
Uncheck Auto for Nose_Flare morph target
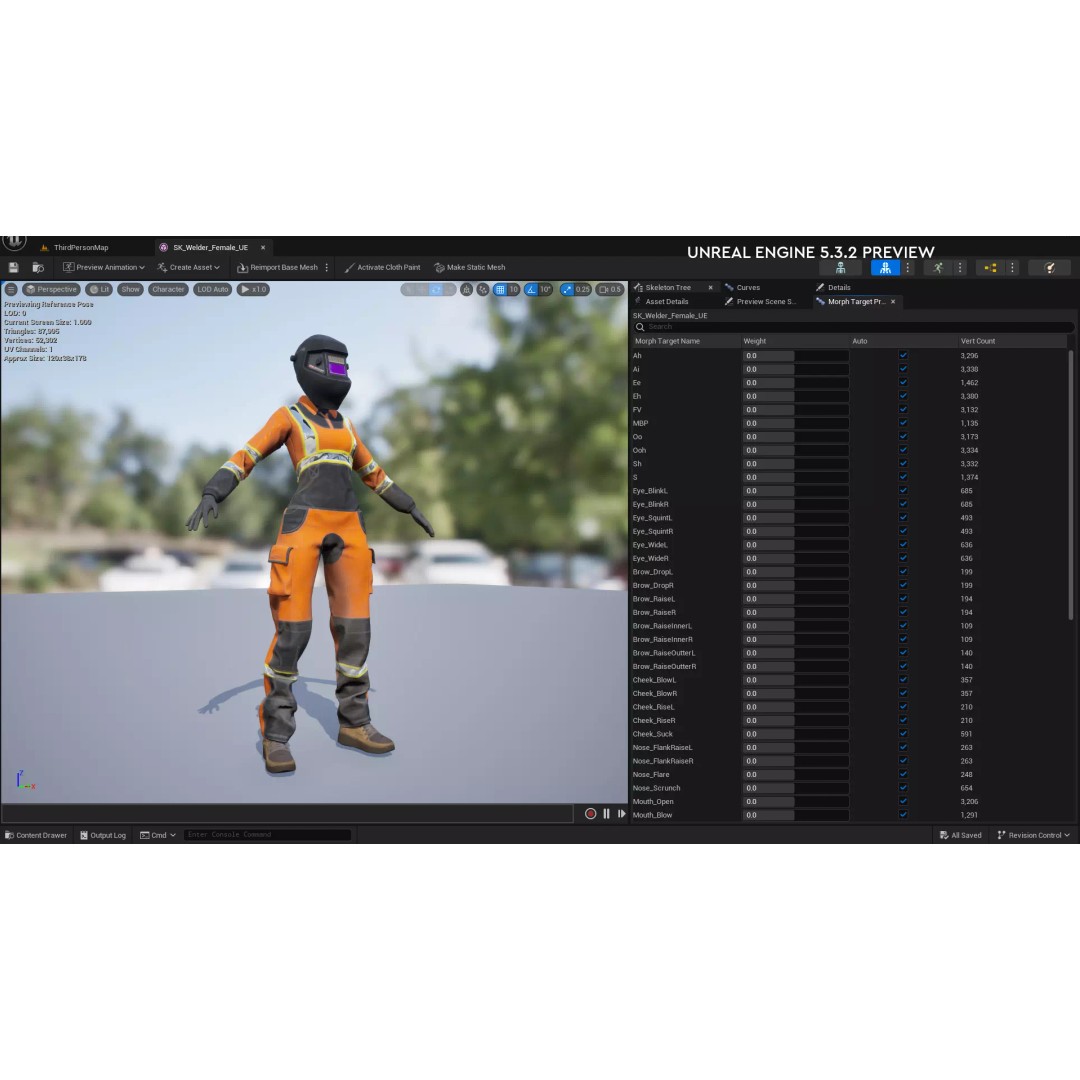pyautogui.click(x=903, y=774)
